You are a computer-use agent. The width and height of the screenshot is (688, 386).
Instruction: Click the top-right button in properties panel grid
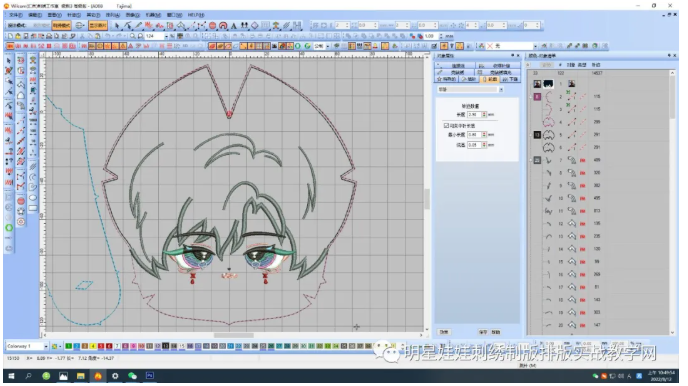pyautogui.click(x=498, y=66)
